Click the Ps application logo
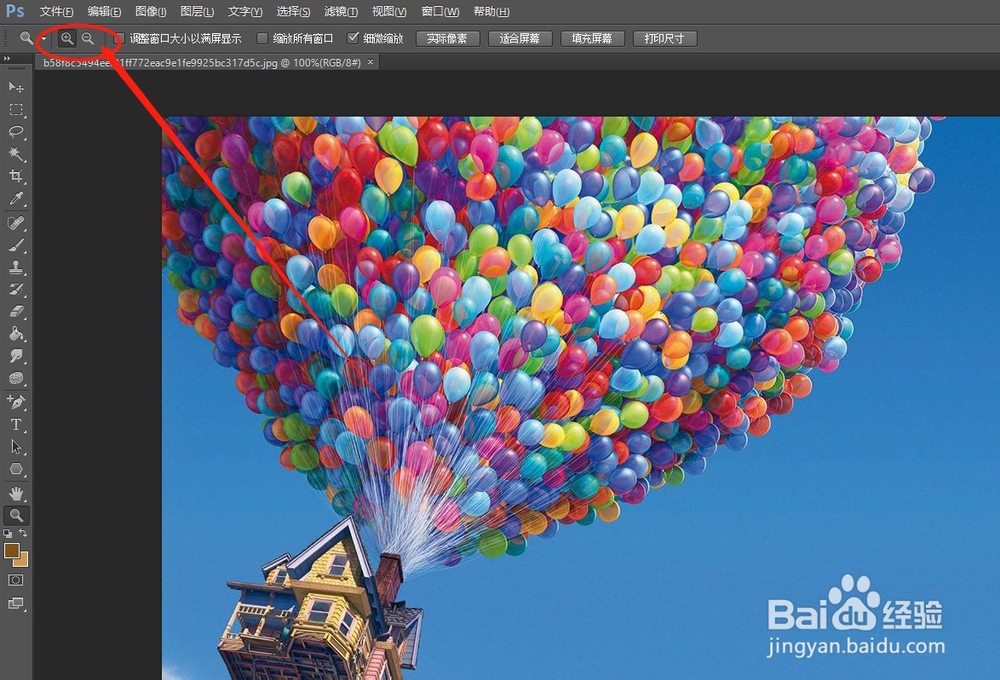The width and height of the screenshot is (1000, 680). (15, 11)
